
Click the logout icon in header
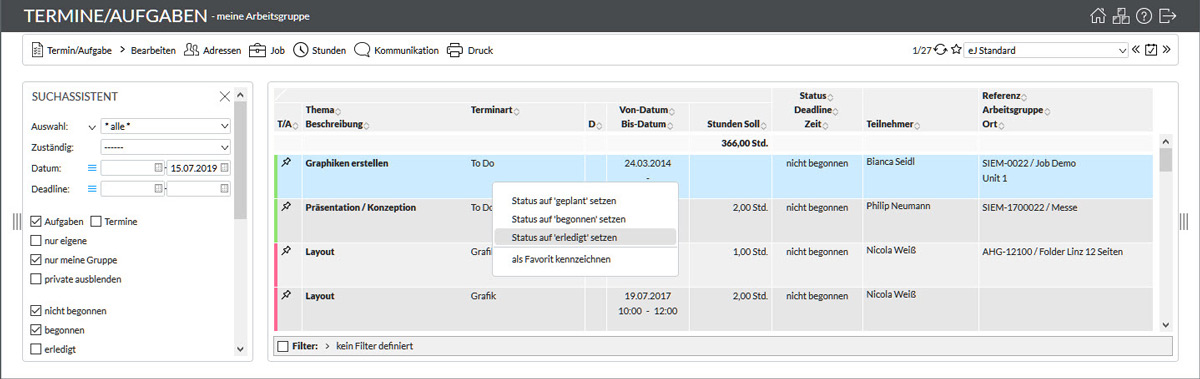click(x=1167, y=16)
